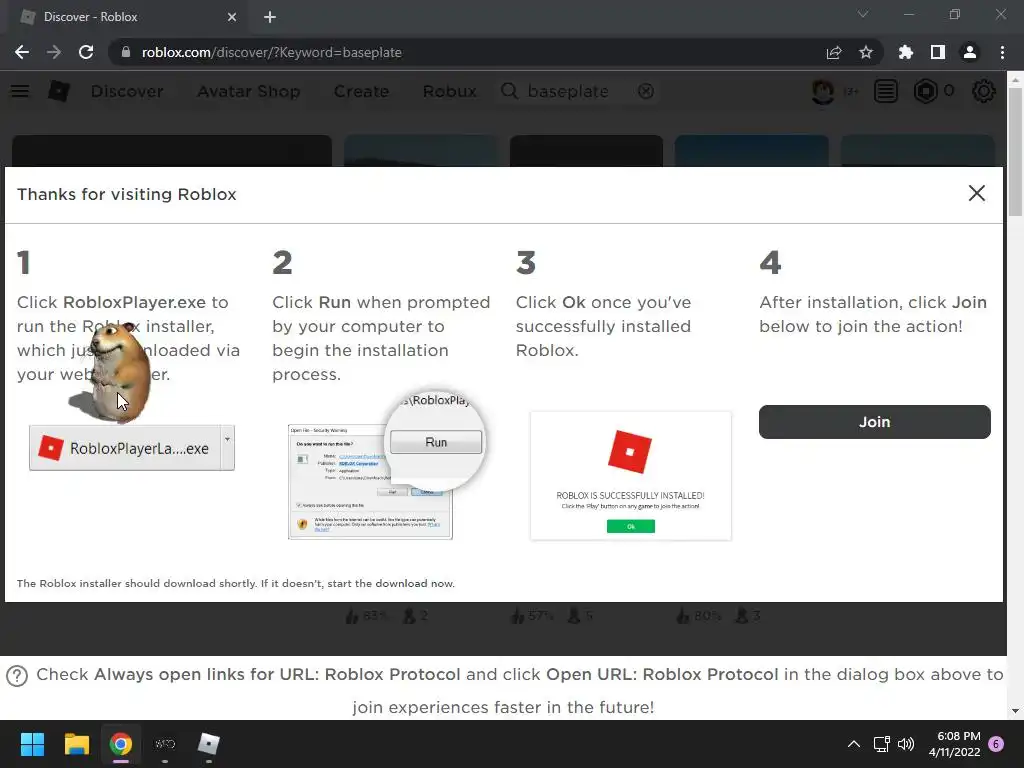This screenshot has height=768, width=1024.
Task: Click the address bar URL
Action: (x=272, y=52)
